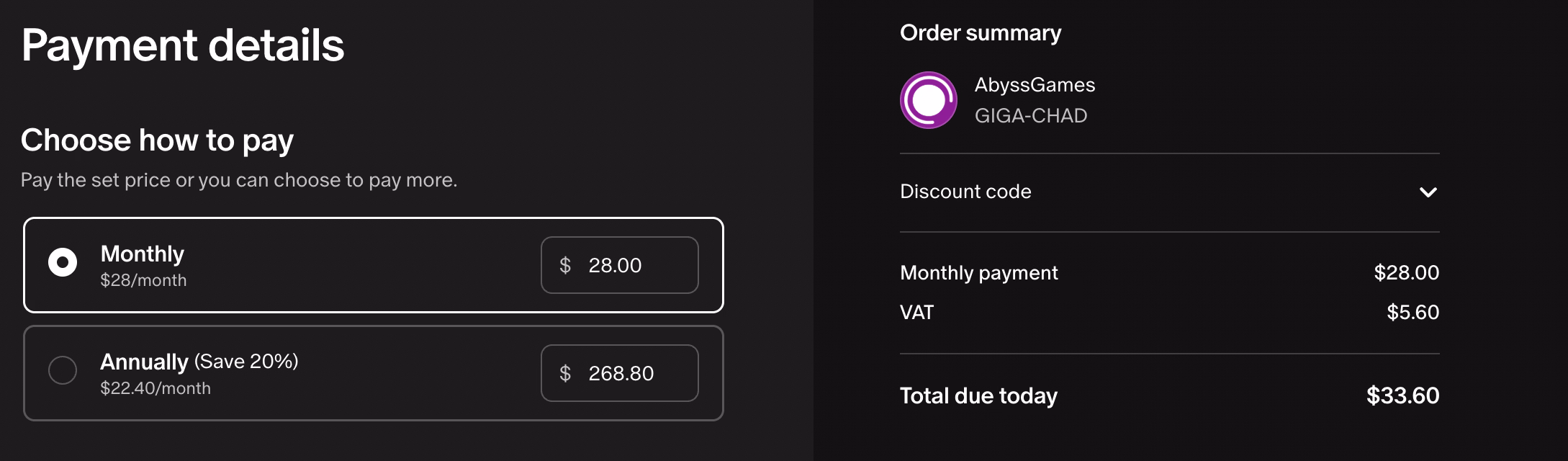This screenshot has height=461, width=1568.
Task: Click the dollar sign in monthly field
Action: pyautogui.click(x=565, y=266)
